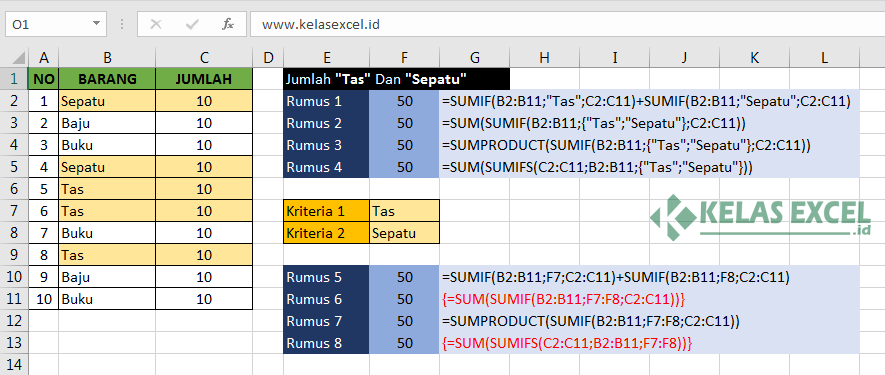Select Rumus 1 result cell 50

click(x=404, y=101)
